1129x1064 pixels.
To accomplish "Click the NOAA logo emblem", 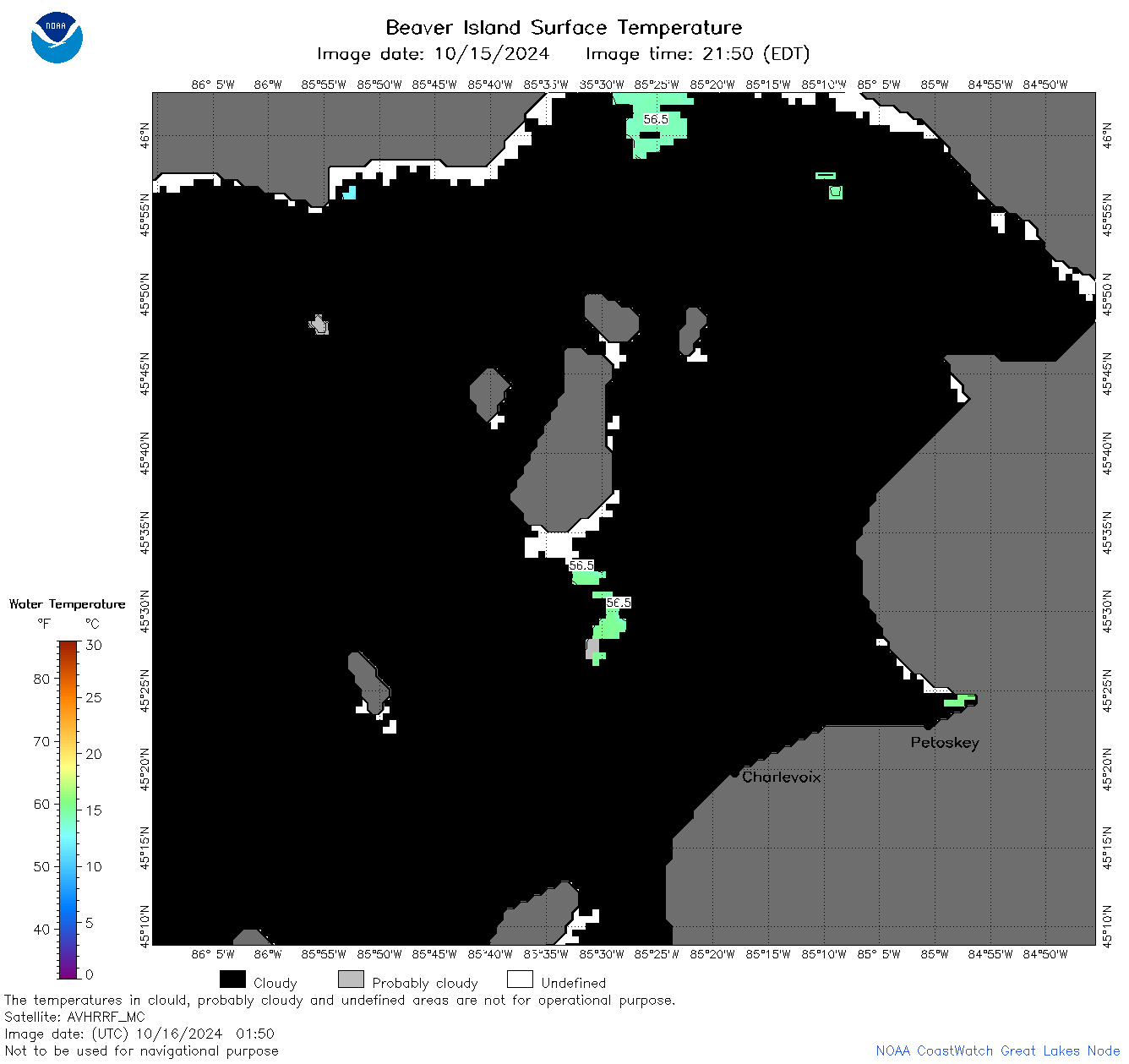I will click(57, 38).
